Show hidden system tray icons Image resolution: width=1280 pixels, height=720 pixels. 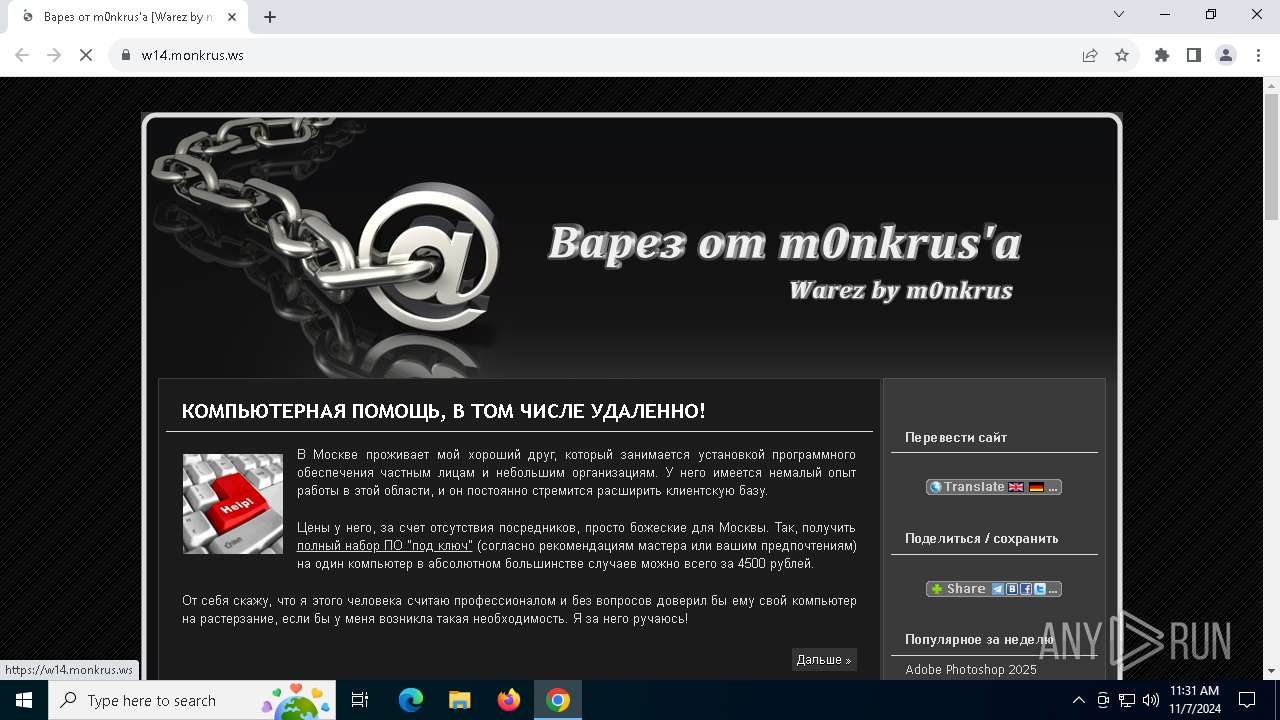pos(1078,700)
